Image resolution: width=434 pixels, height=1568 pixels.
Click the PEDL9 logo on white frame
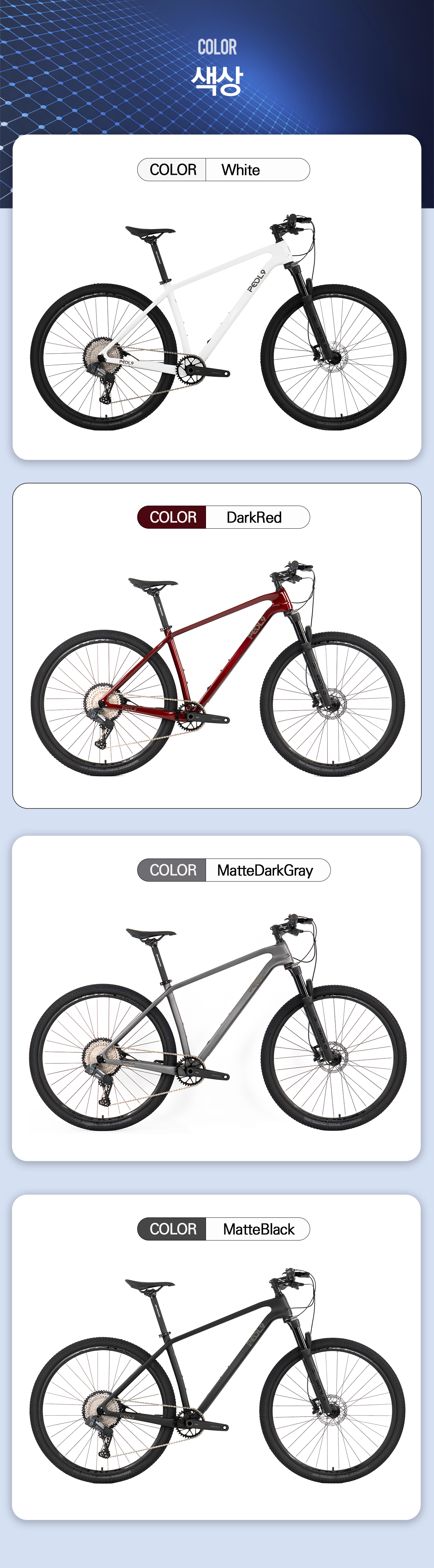click(x=256, y=281)
